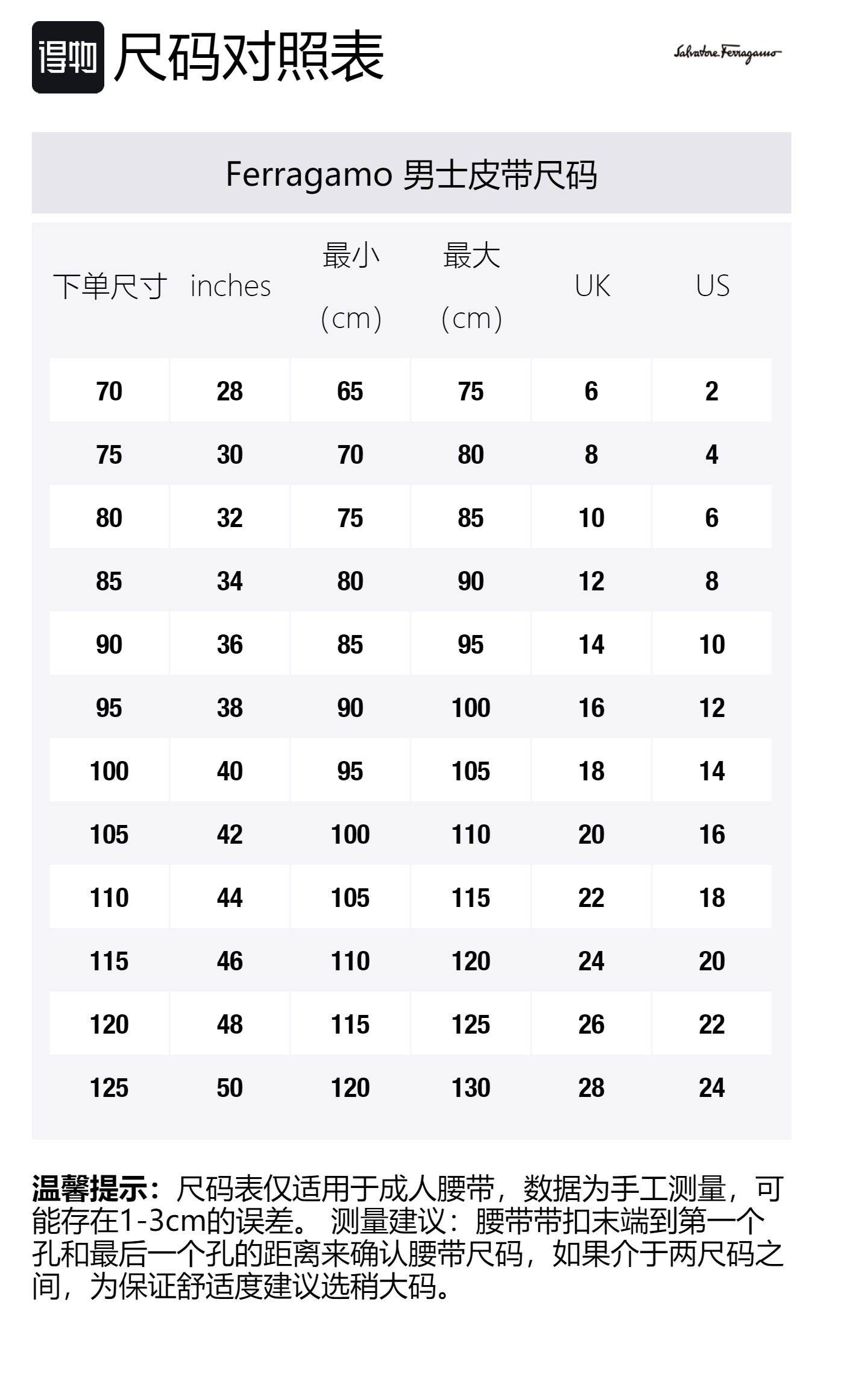The height and width of the screenshot is (1384, 868).
Task: Select the Ferragamo 男士皮带尺码 header banner
Action: (411, 174)
